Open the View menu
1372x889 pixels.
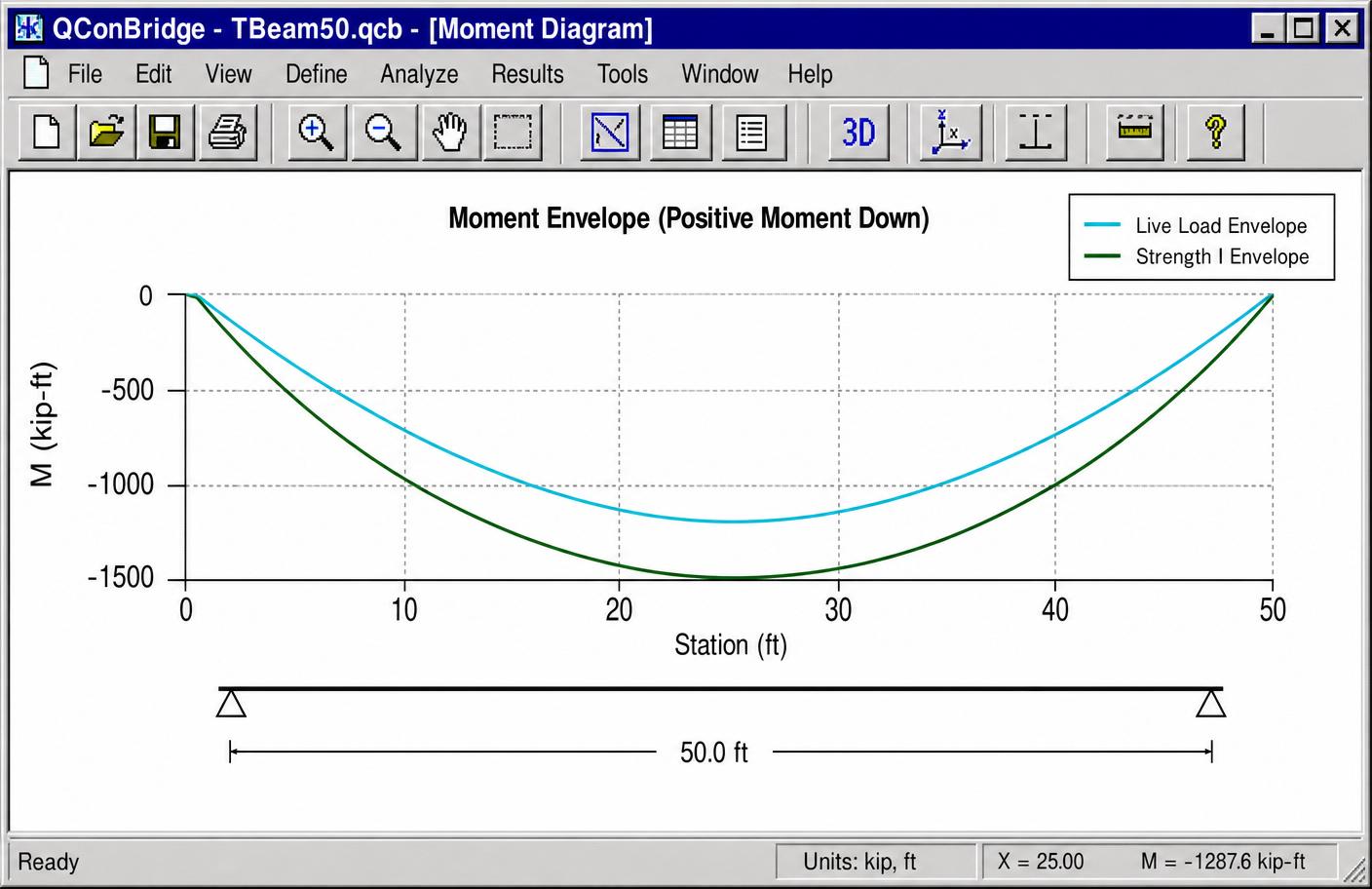click(228, 74)
